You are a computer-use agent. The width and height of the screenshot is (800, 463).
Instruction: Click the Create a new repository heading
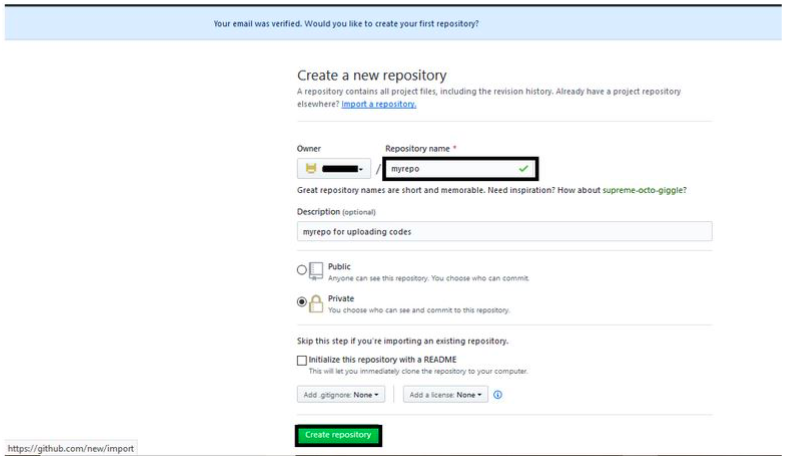tap(371, 76)
